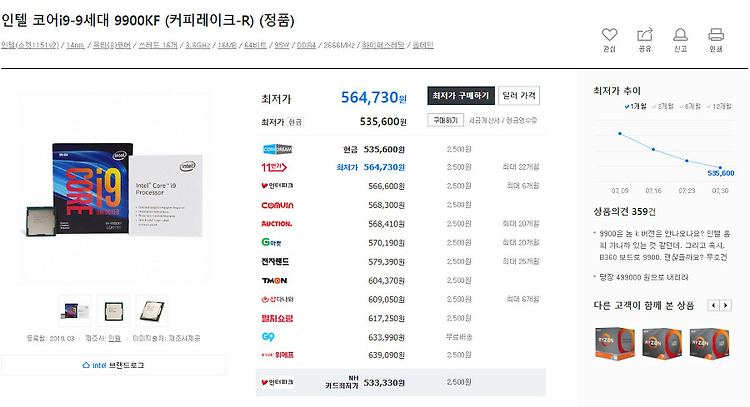Screen dimensions: 750x407
Task: Open the 당장 499000 원으로 내려라 comment
Action: pos(644,277)
